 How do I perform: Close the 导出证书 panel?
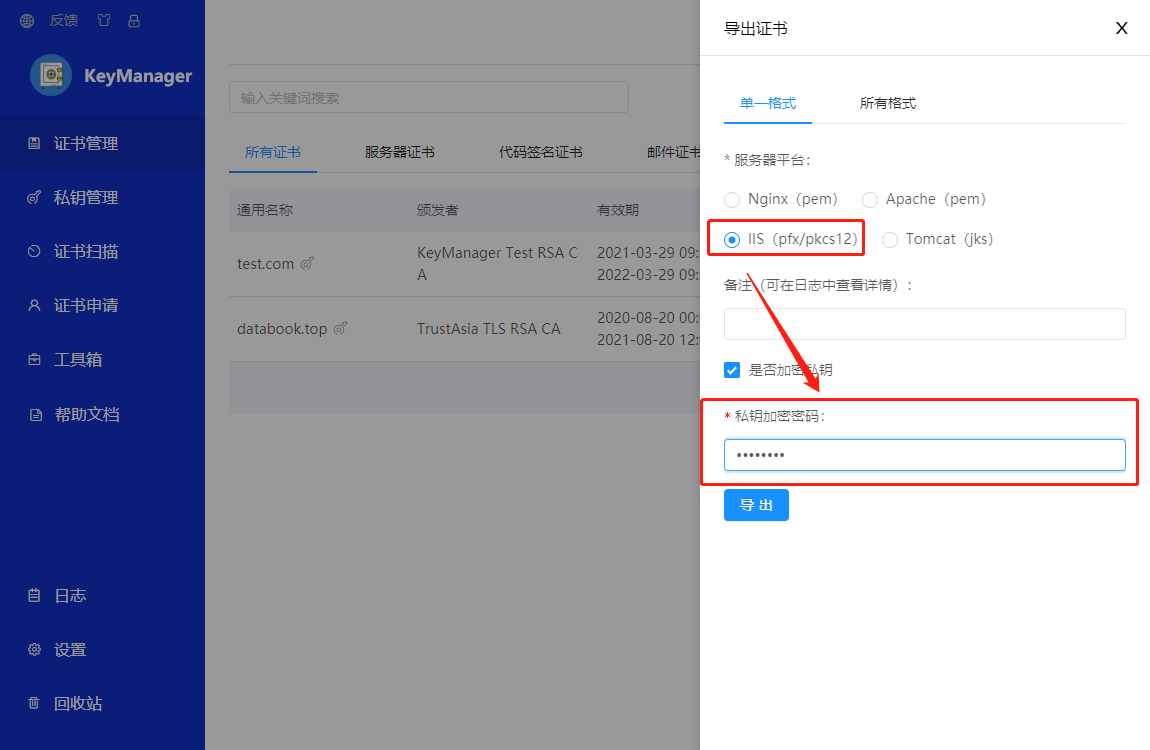(x=1121, y=28)
